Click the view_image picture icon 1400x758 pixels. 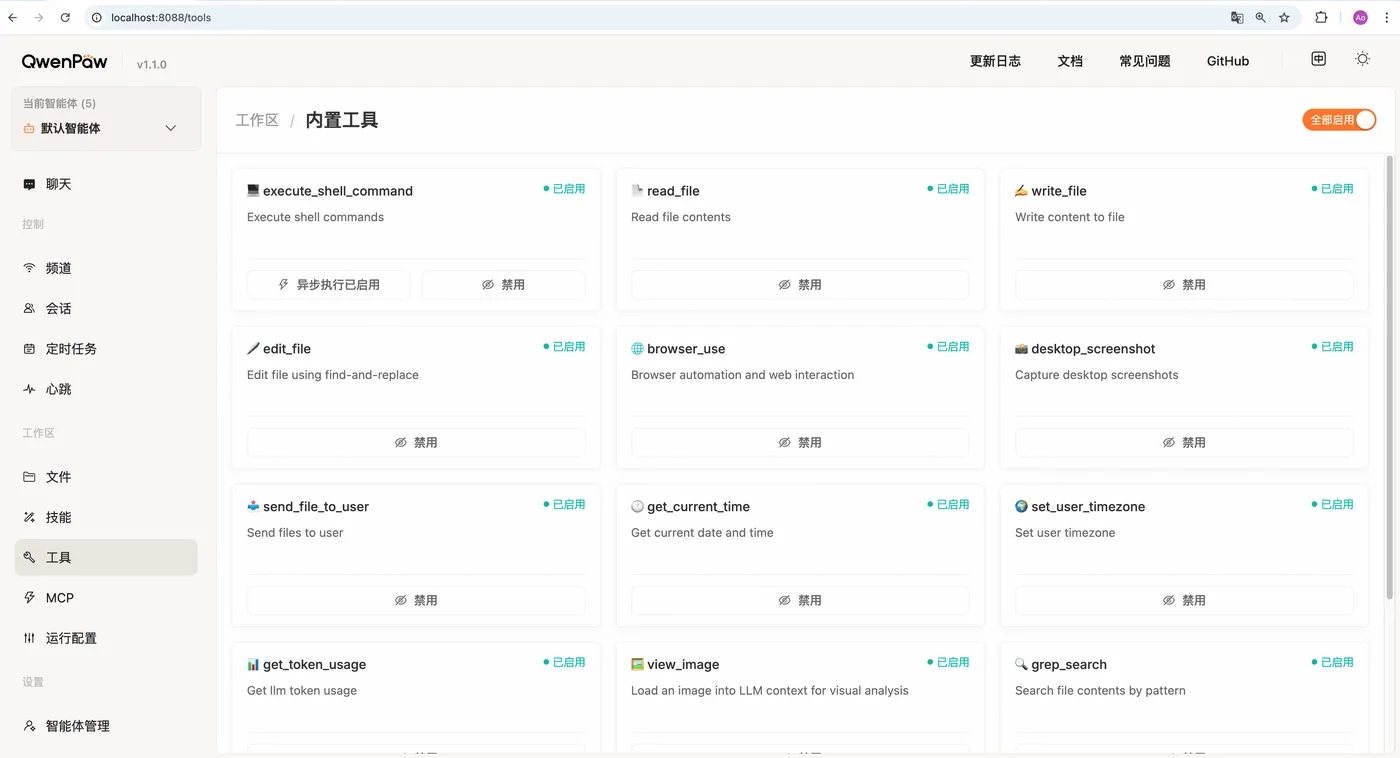pyautogui.click(x=637, y=664)
